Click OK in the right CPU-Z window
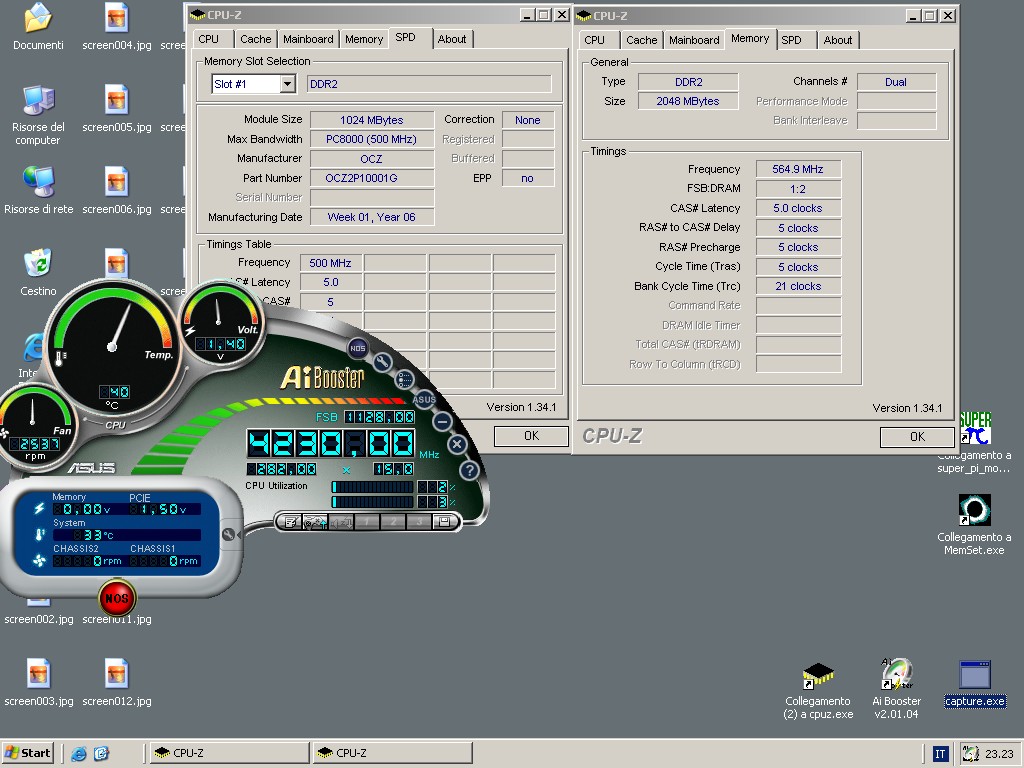The width and height of the screenshot is (1024, 768). point(917,436)
